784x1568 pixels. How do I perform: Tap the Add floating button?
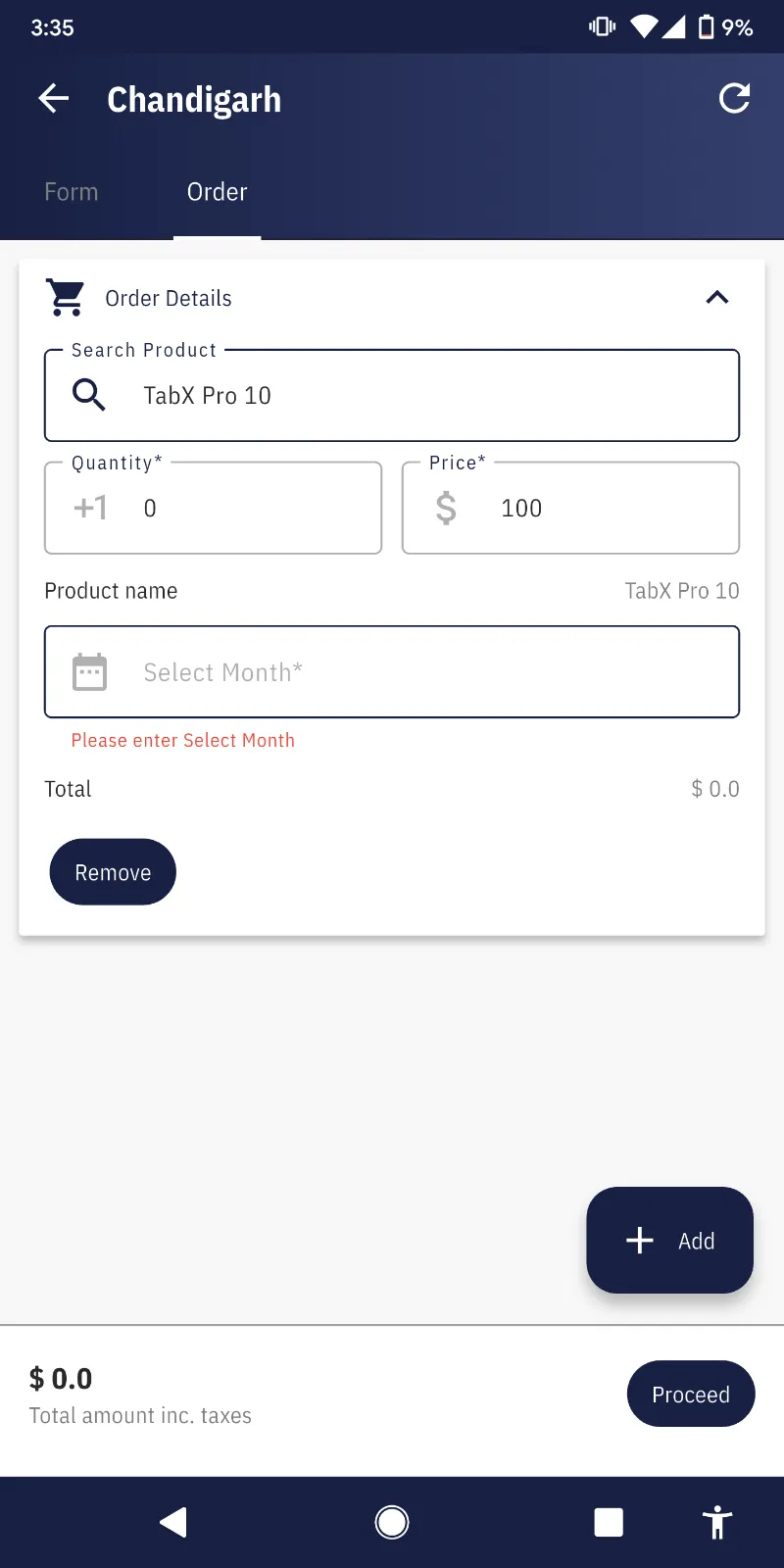click(669, 1240)
